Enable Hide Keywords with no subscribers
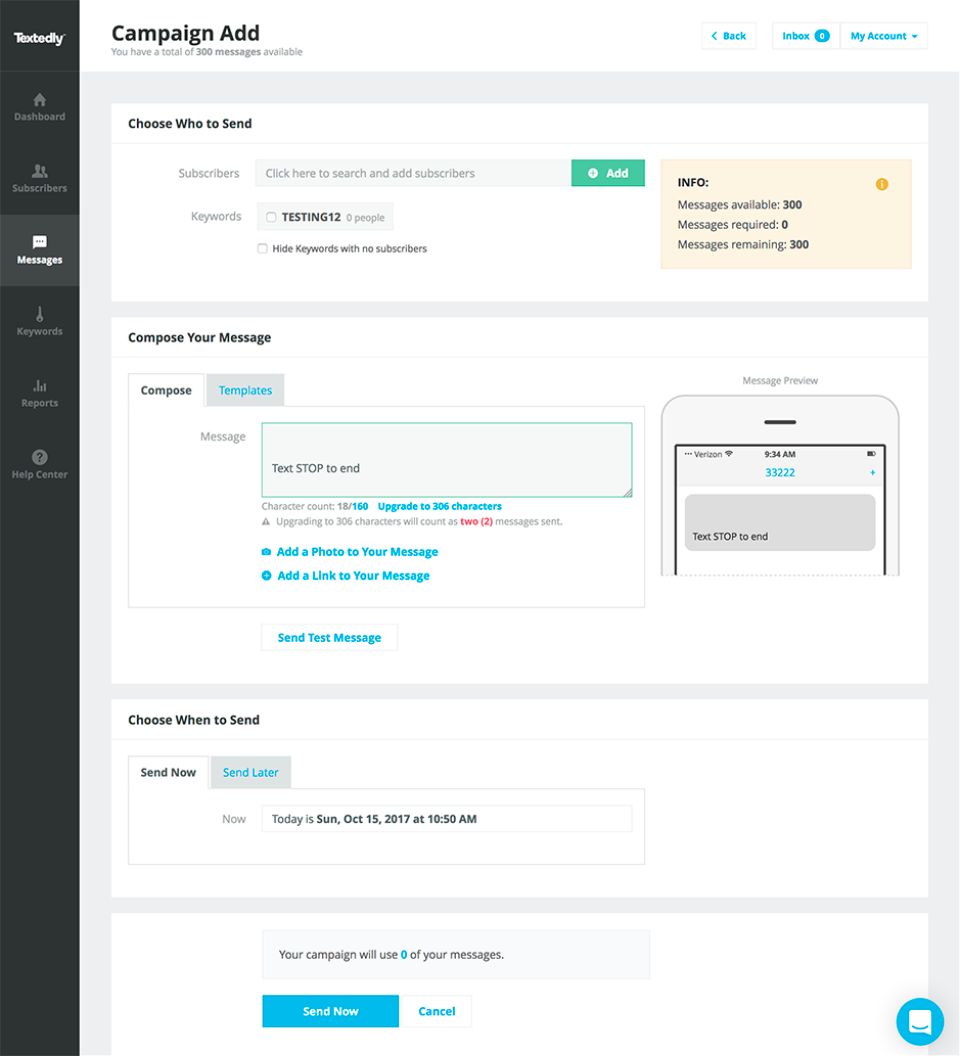Image resolution: width=960 pixels, height=1056 pixels. 262,248
